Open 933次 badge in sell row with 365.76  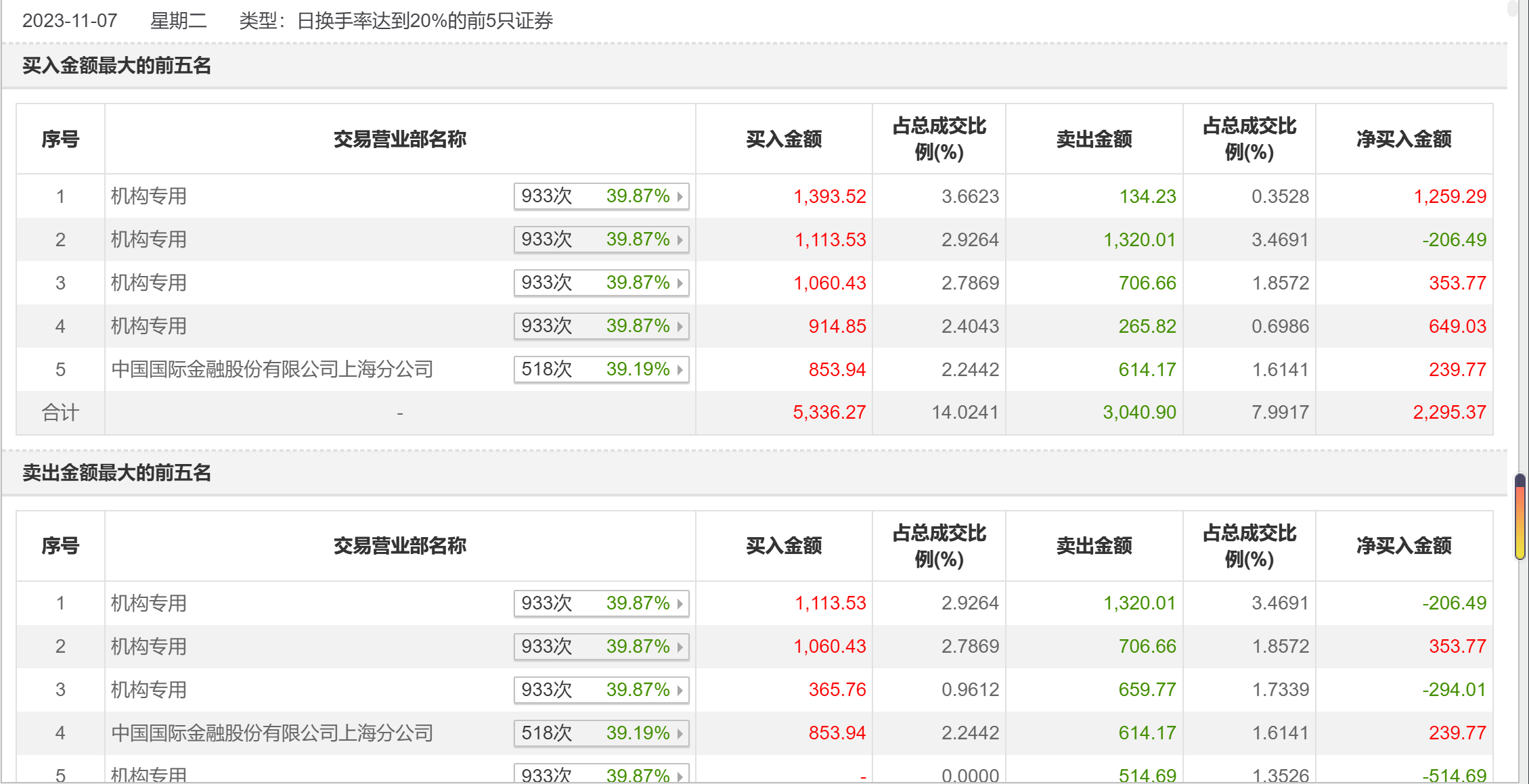601,690
